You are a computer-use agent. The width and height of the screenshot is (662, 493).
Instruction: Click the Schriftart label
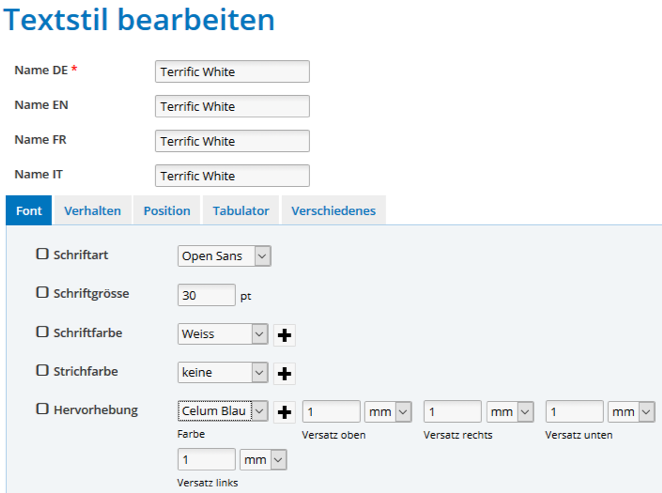81,255
